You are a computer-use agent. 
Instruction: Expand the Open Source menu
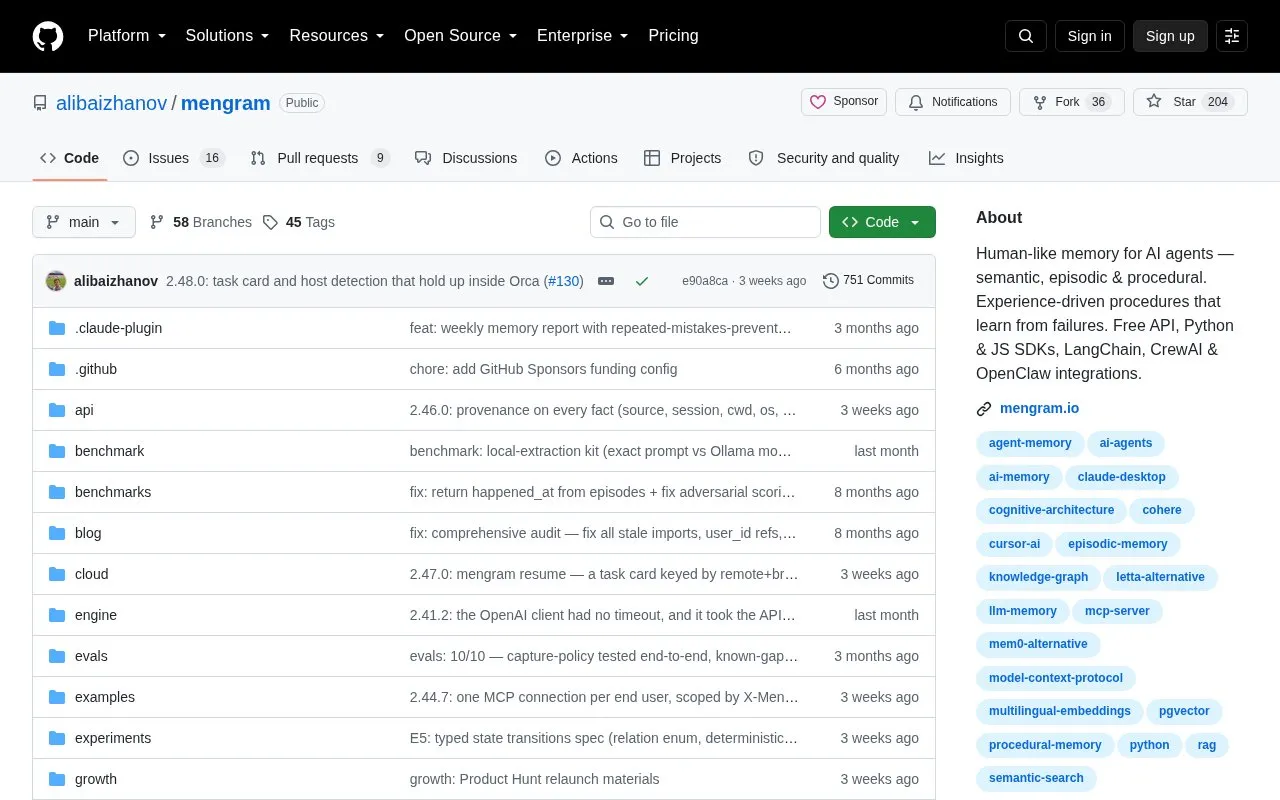pos(461,36)
